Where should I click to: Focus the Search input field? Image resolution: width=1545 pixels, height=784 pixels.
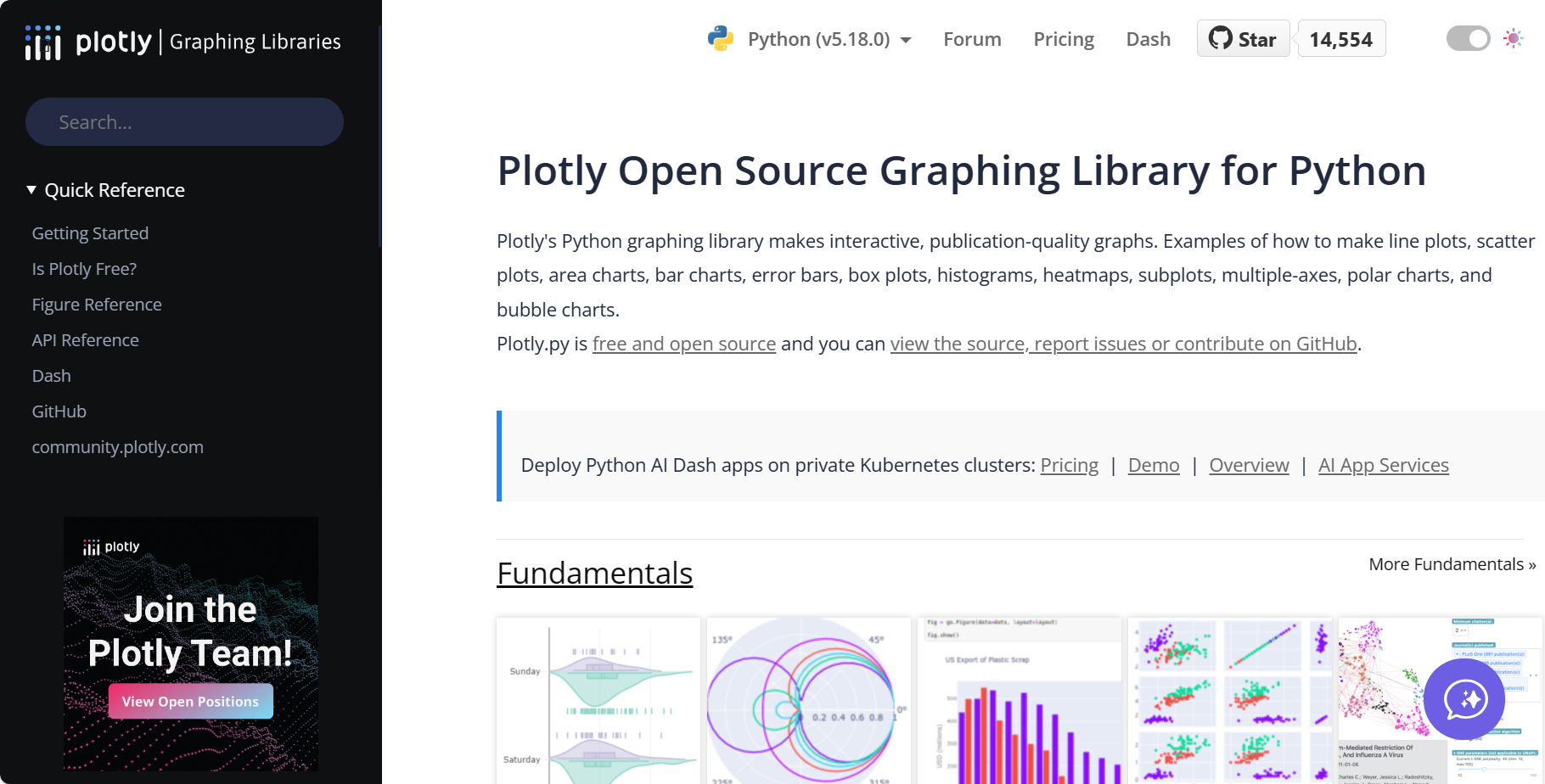[x=184, y=121]
